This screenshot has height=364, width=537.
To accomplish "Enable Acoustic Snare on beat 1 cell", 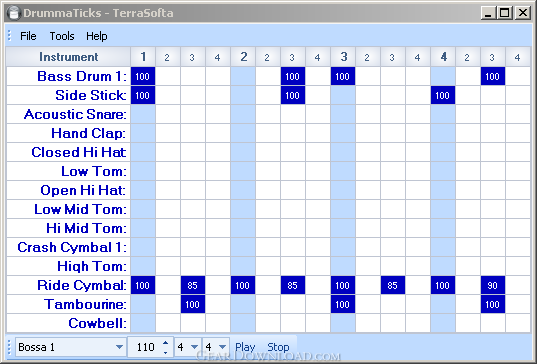I will tap(143, 114).
